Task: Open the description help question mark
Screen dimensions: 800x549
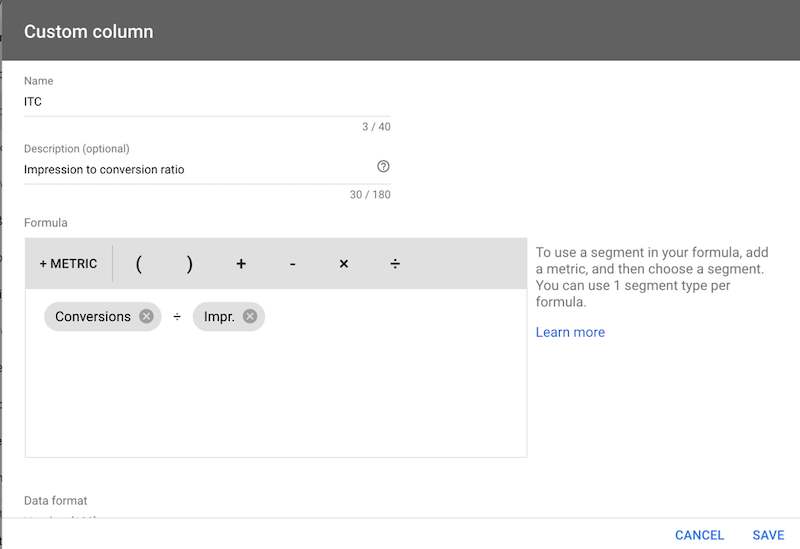Action: point(383,166)
